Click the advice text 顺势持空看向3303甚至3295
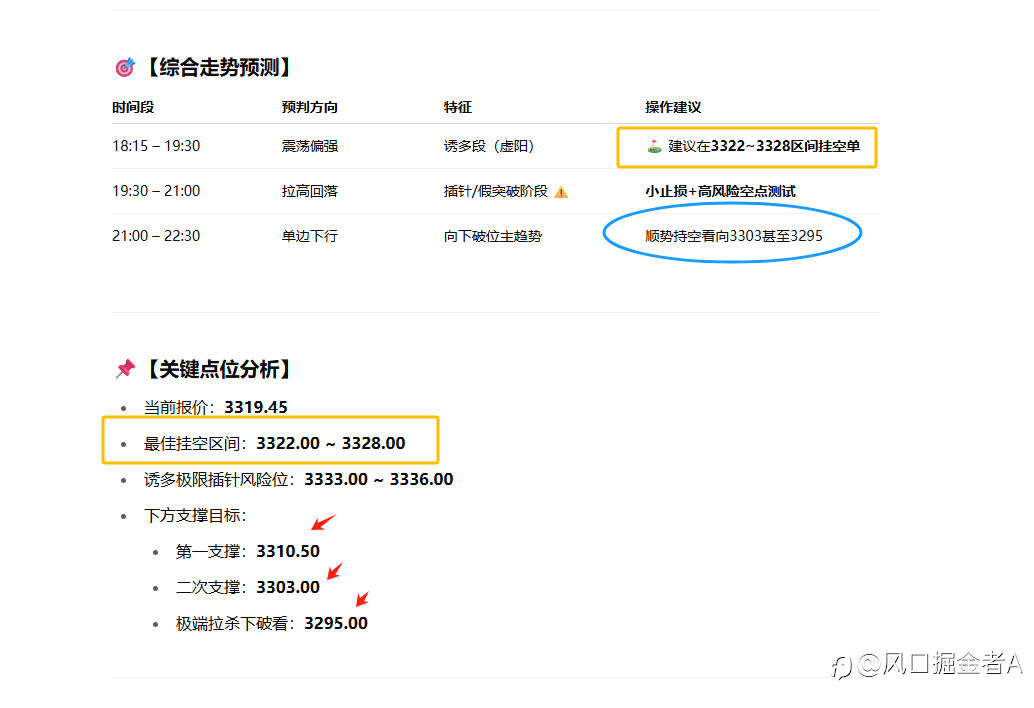This screenshot has height=708, width=1034. [x=734, y=235]
